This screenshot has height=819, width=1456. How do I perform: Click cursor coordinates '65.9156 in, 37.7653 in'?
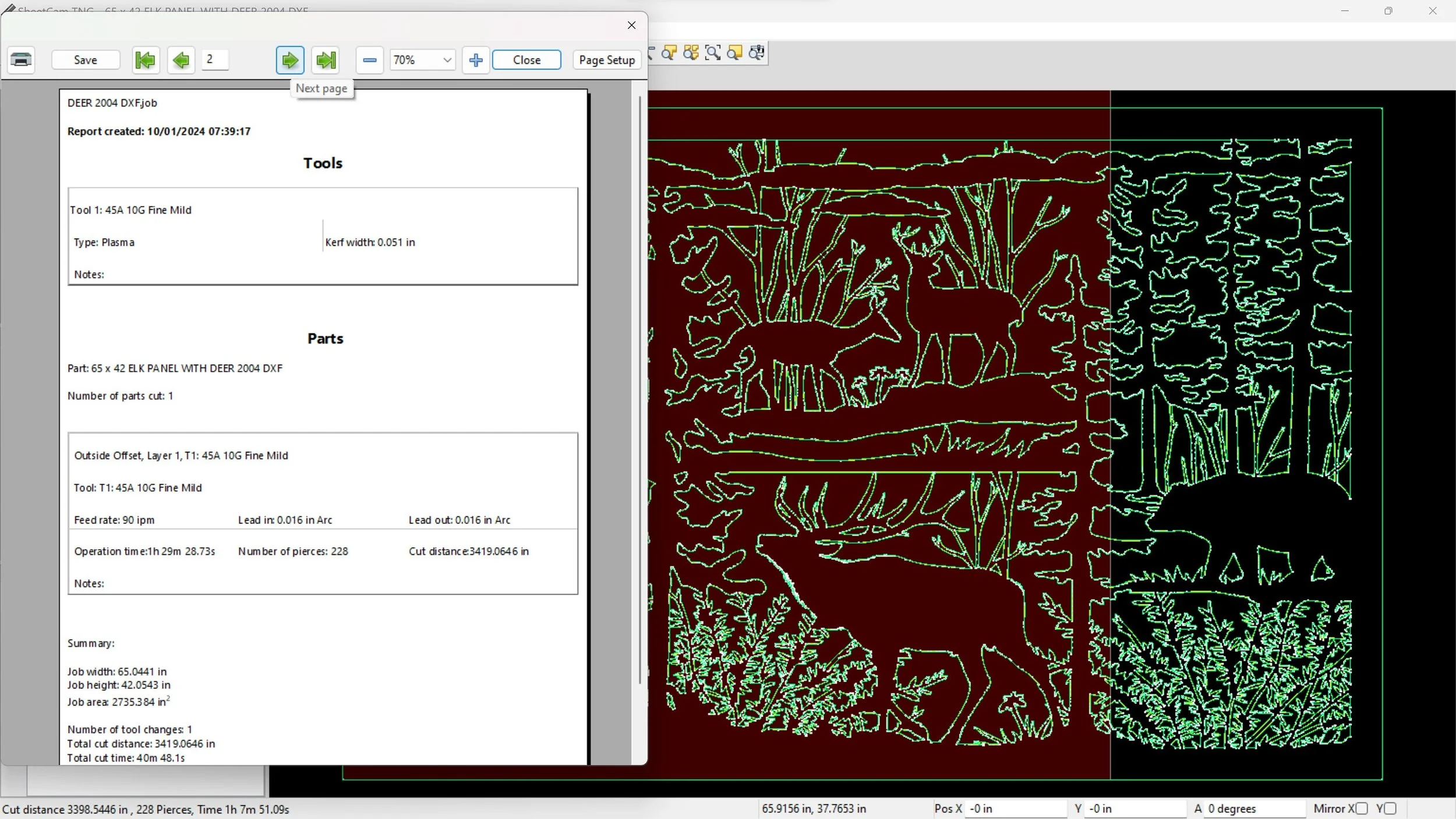[814, 809]
